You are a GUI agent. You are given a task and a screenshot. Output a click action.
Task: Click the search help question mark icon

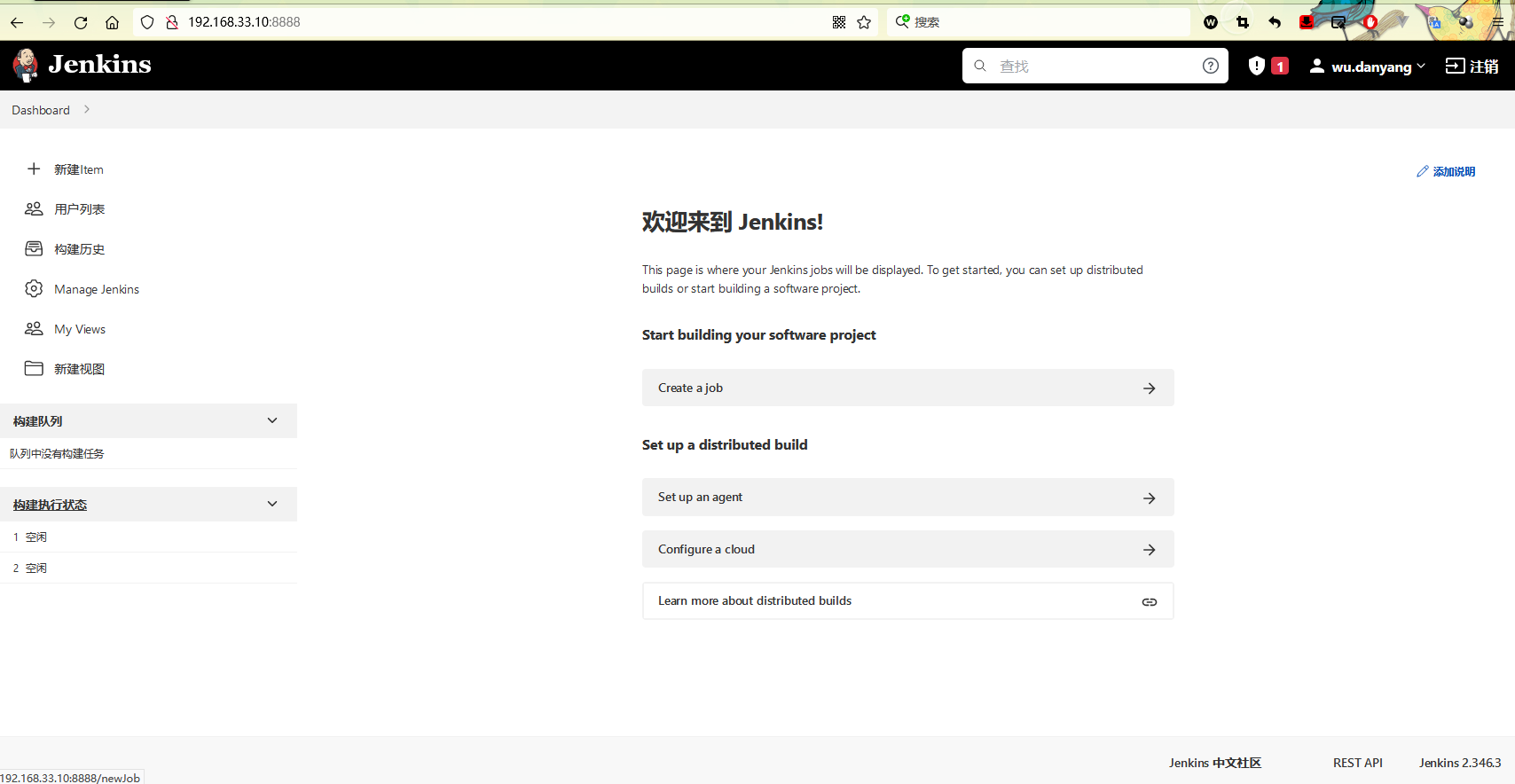click(1210, 66)
